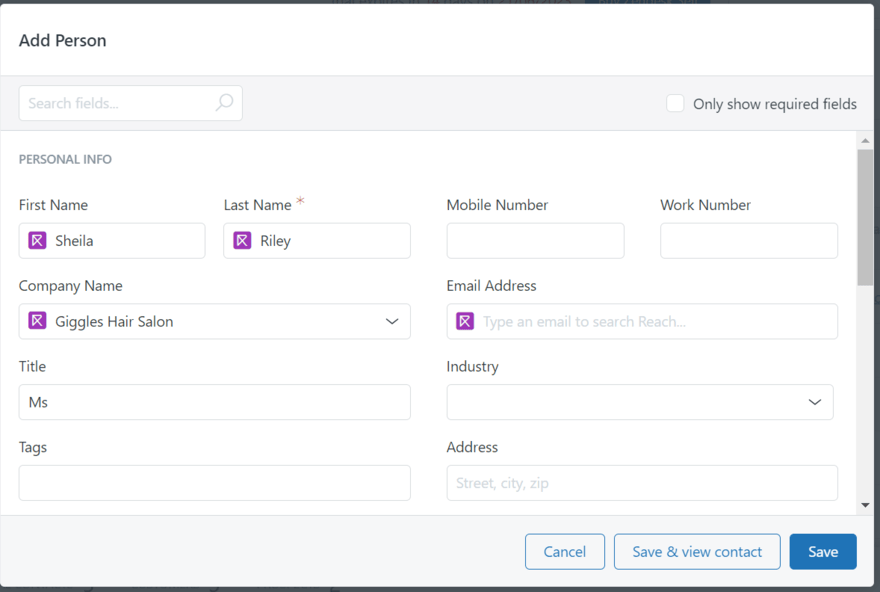Click the Mobile Number field

[x=535, y=240]
